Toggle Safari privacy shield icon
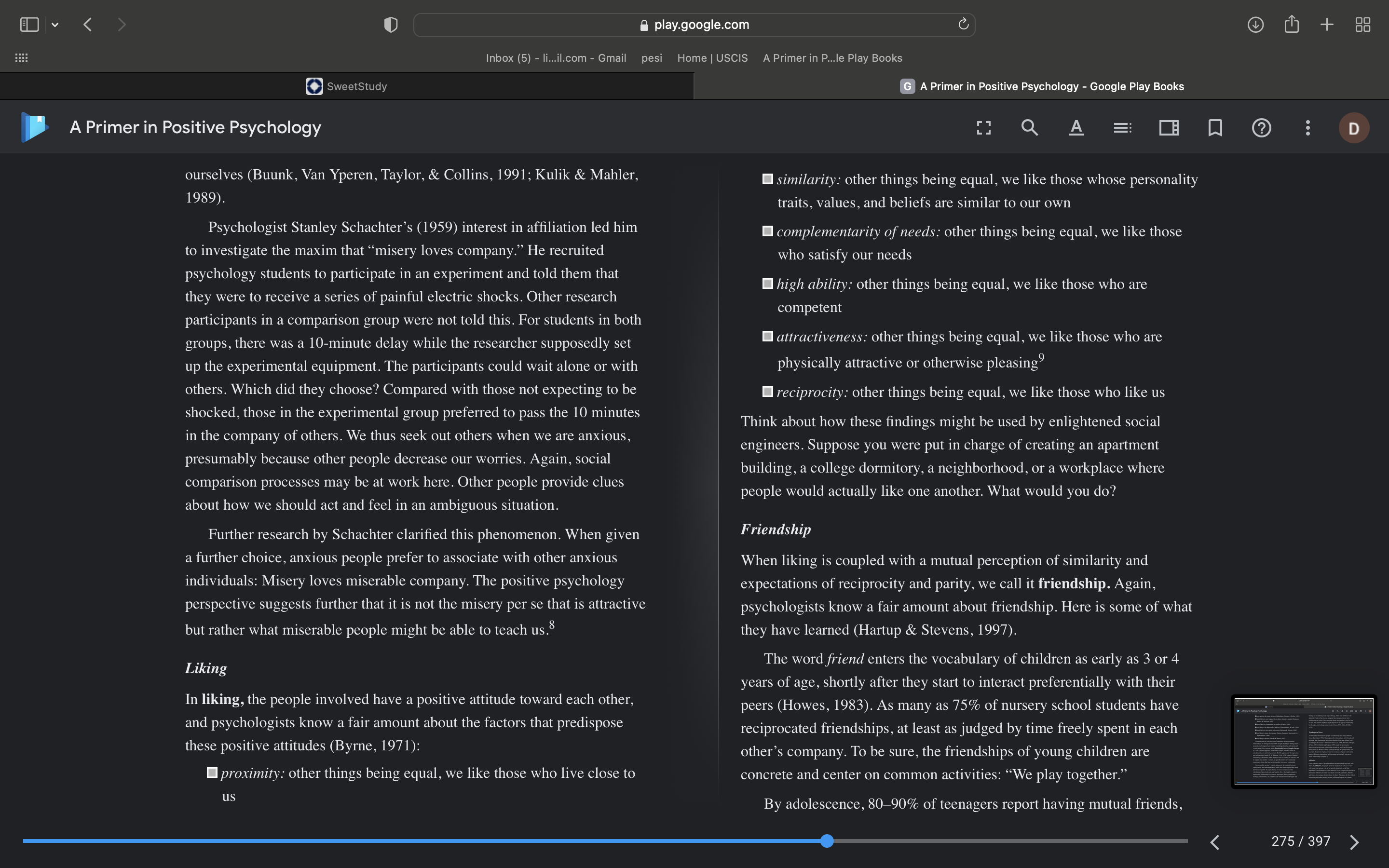The height and width of the screenshot is (868, 1389). (390, 25)
